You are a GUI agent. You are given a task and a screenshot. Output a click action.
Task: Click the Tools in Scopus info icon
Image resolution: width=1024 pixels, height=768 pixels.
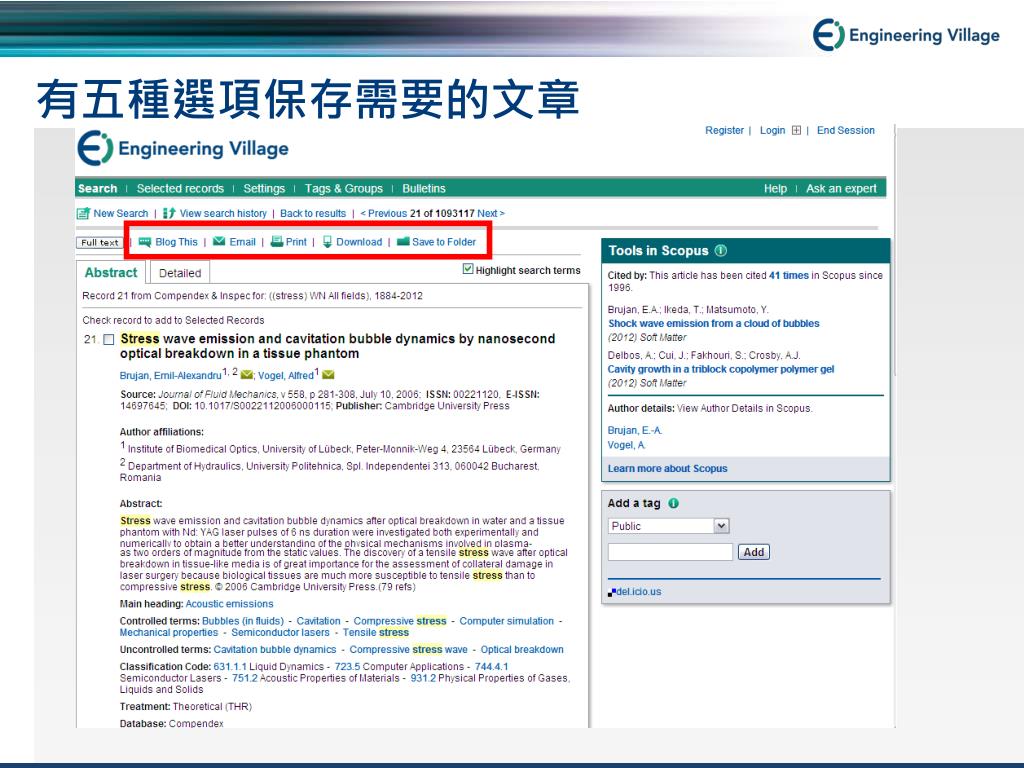pos(721,250)
